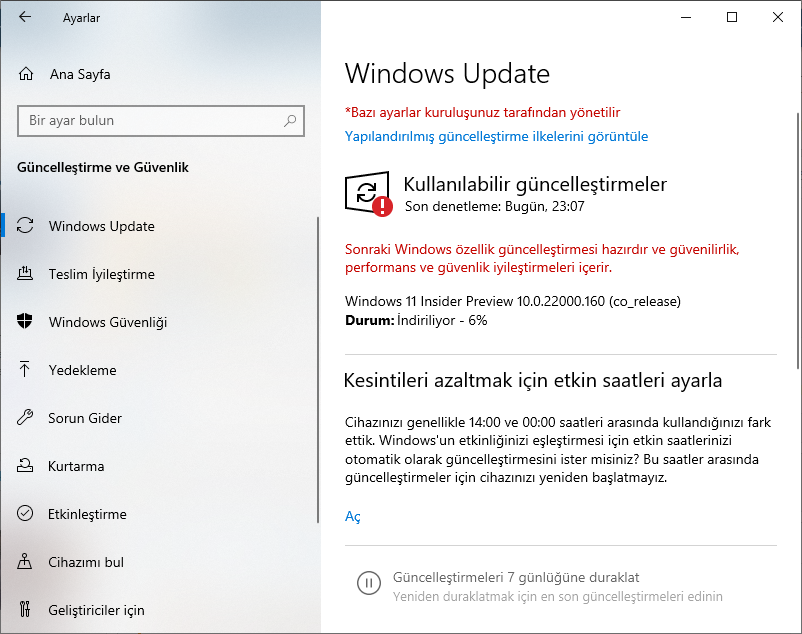Focus the Bir ar bulun search field
802x634 pixels.
(x=161, y=121)
